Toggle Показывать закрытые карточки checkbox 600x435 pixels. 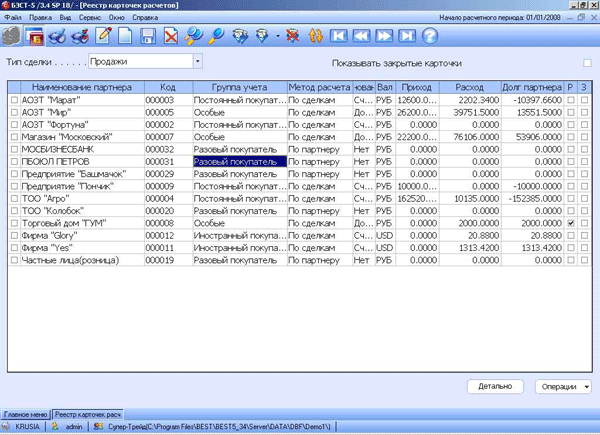tap(587, 63)
